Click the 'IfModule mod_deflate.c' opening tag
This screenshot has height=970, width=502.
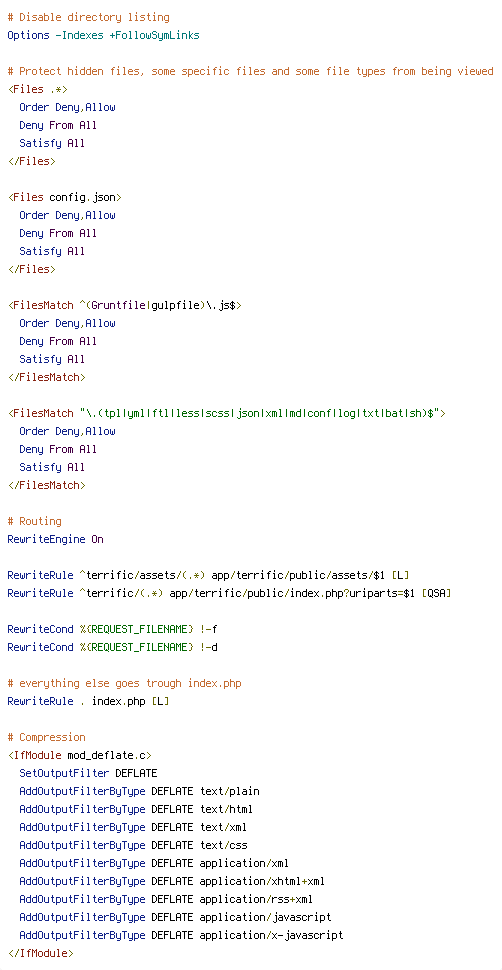[80, 755]
